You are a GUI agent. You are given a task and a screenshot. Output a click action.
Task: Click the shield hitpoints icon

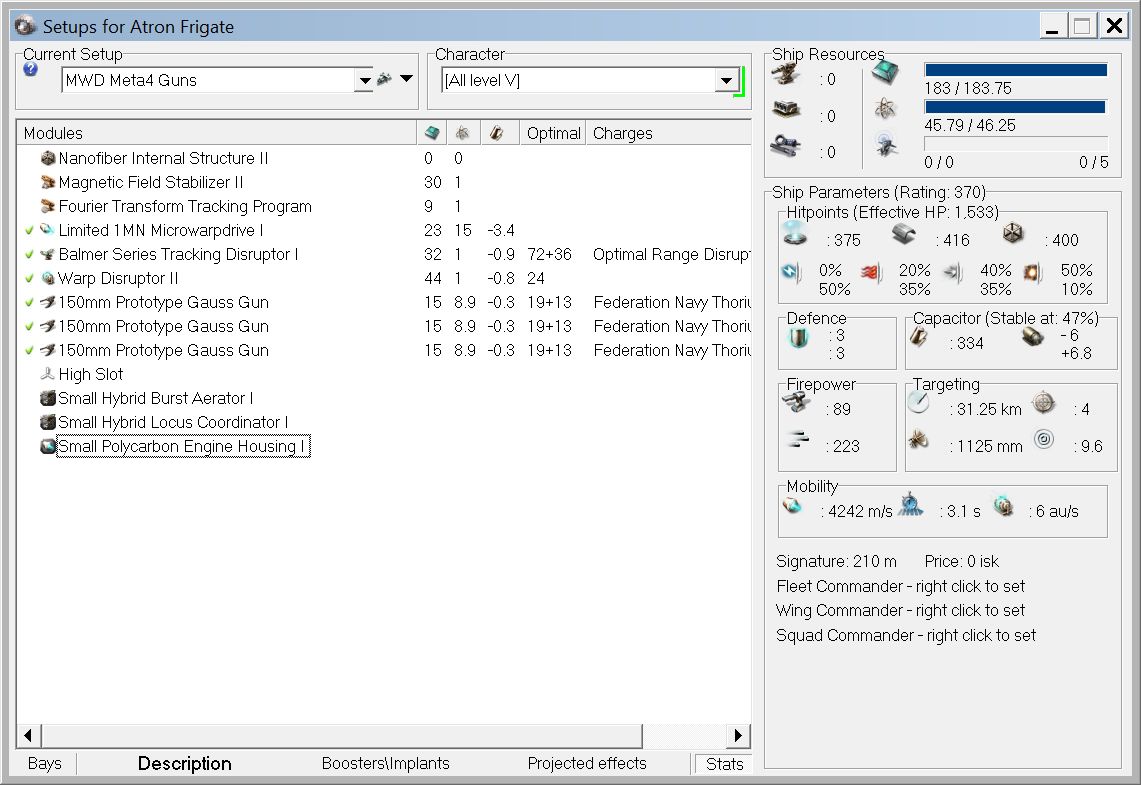click(x=796, y=234)
